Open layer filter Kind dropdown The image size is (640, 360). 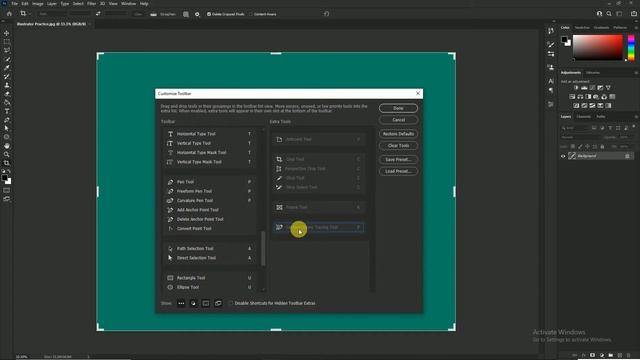click(x=575, y=128)
